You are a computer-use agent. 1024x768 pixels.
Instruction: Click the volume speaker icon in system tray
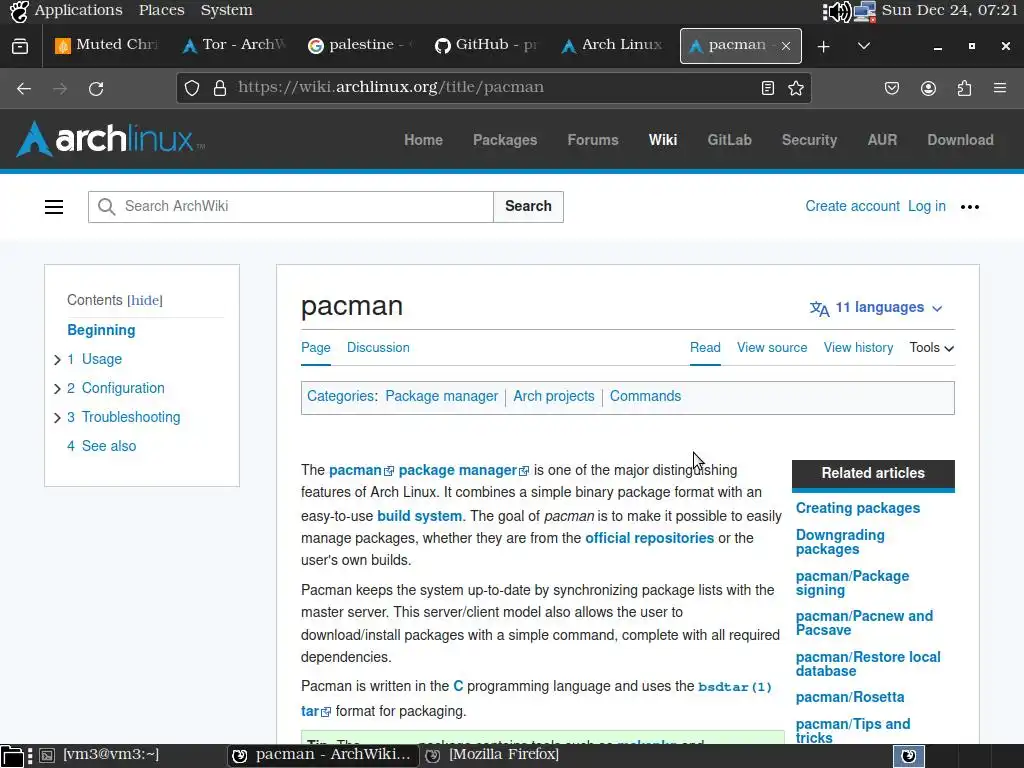click(x=837, y=11)
